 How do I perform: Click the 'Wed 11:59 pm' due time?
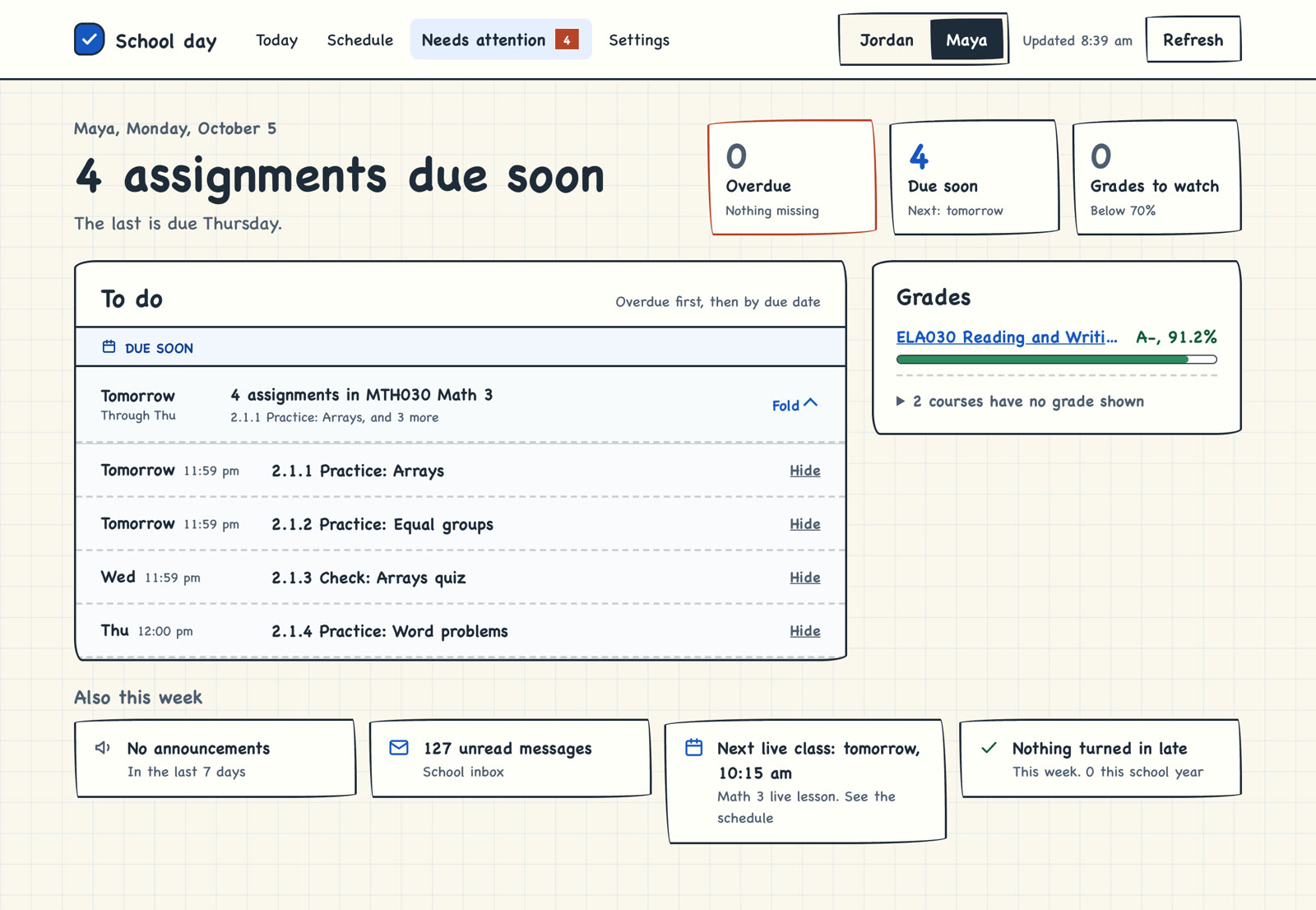click(x=151, y=578)
